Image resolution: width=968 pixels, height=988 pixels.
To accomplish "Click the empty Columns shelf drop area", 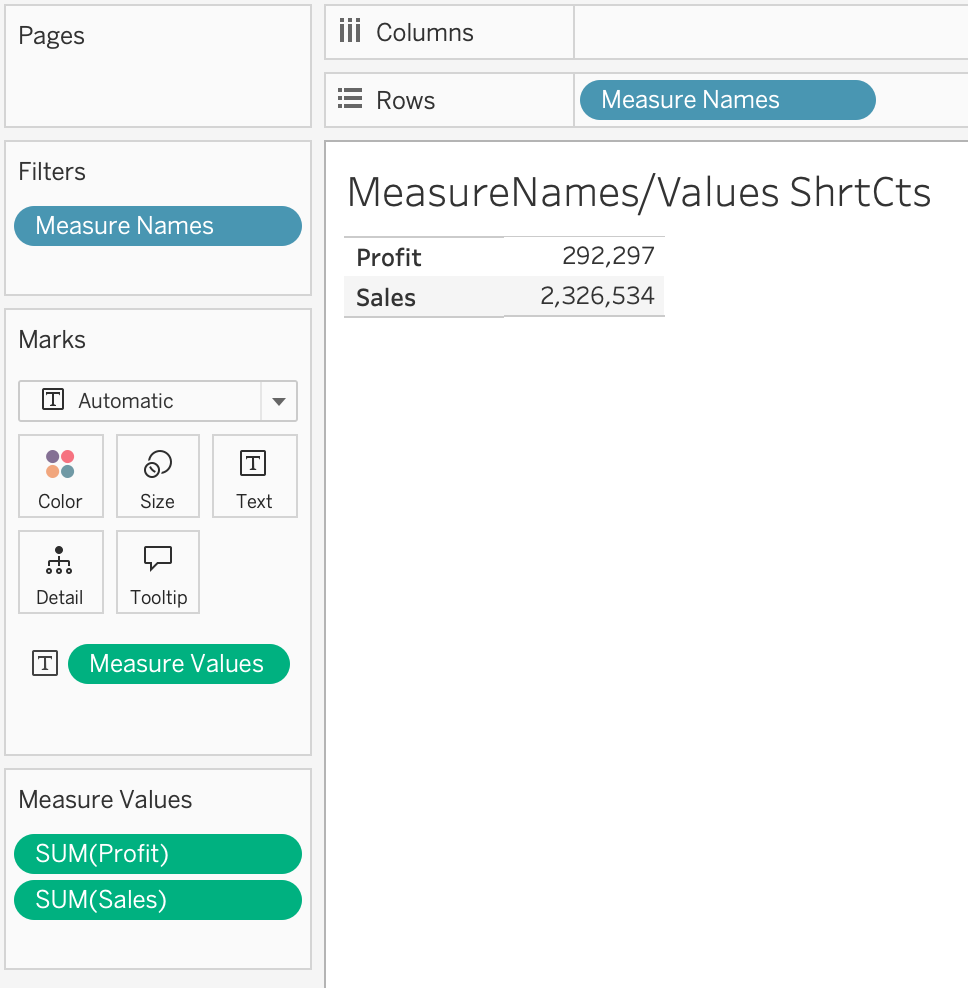I will 771,32.
